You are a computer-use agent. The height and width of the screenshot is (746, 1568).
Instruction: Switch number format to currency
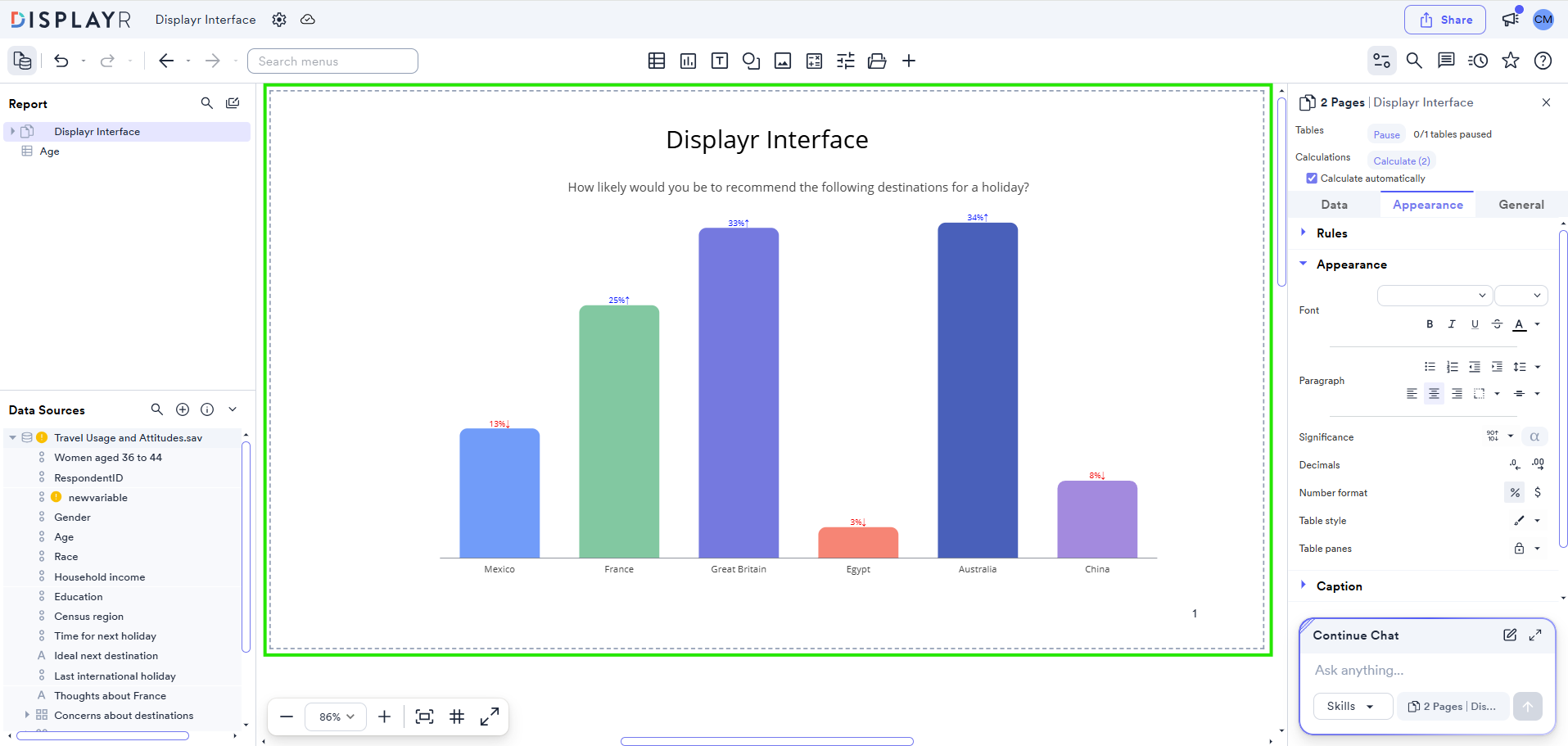coord(1538,492)
